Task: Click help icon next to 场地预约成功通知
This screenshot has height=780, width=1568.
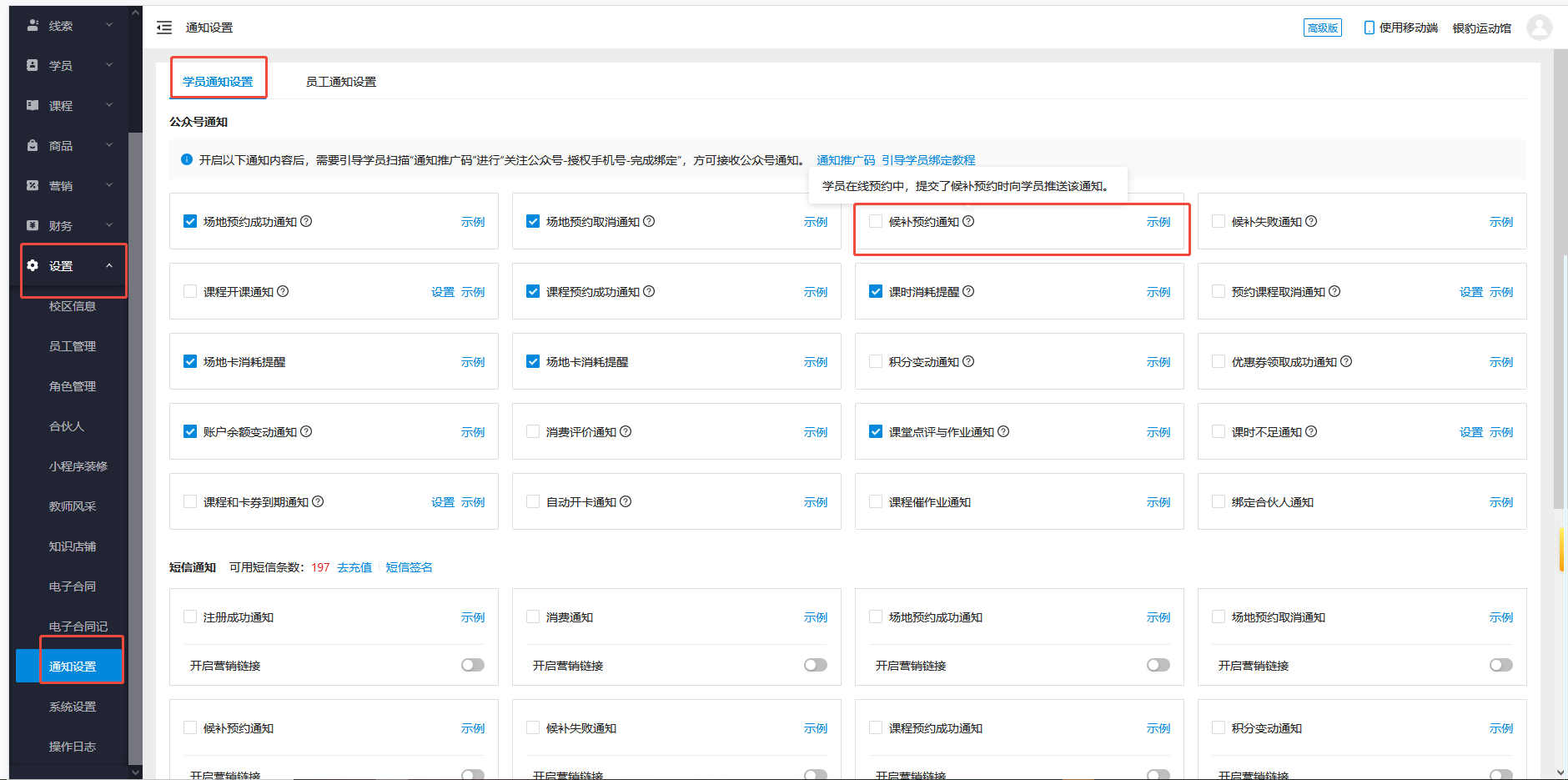Action: coord(306,221)
